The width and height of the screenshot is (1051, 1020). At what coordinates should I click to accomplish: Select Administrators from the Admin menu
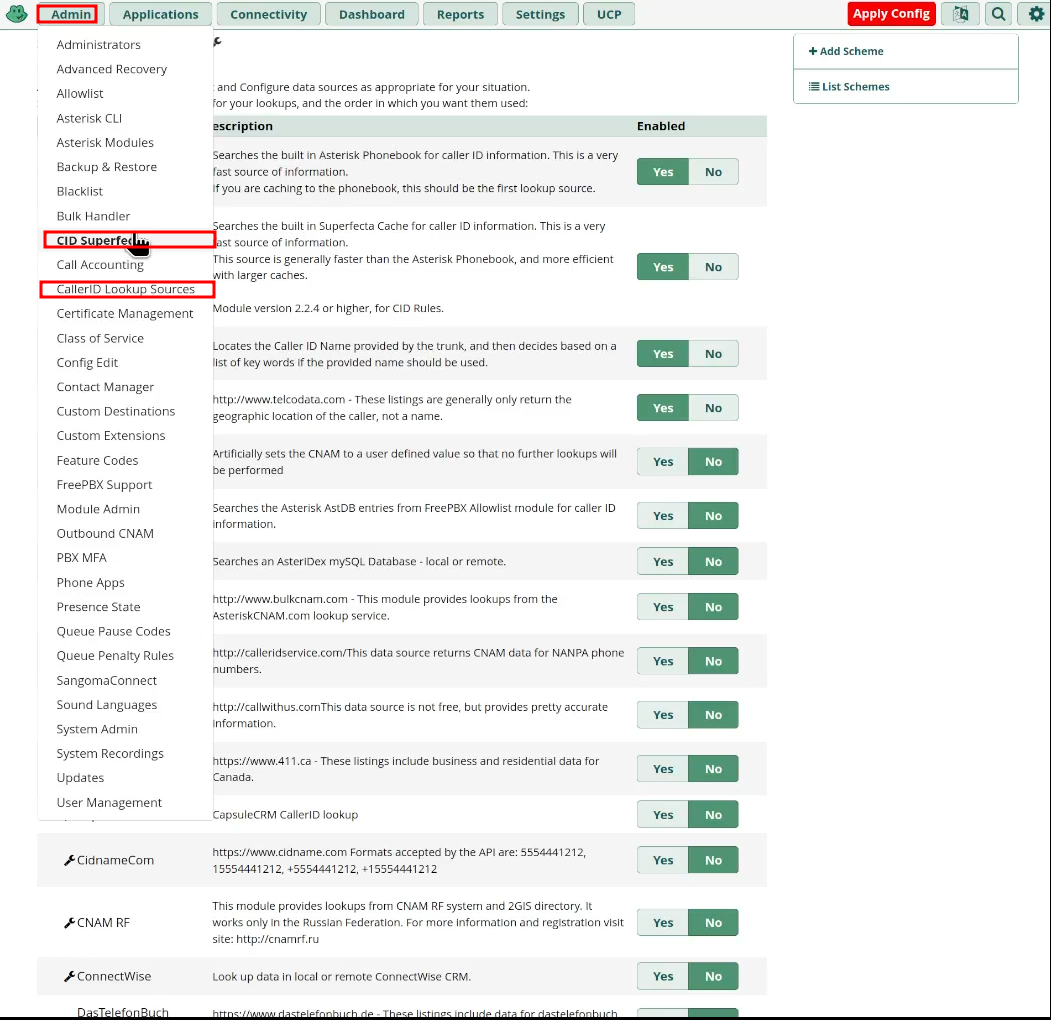click(x=99, y=45)
